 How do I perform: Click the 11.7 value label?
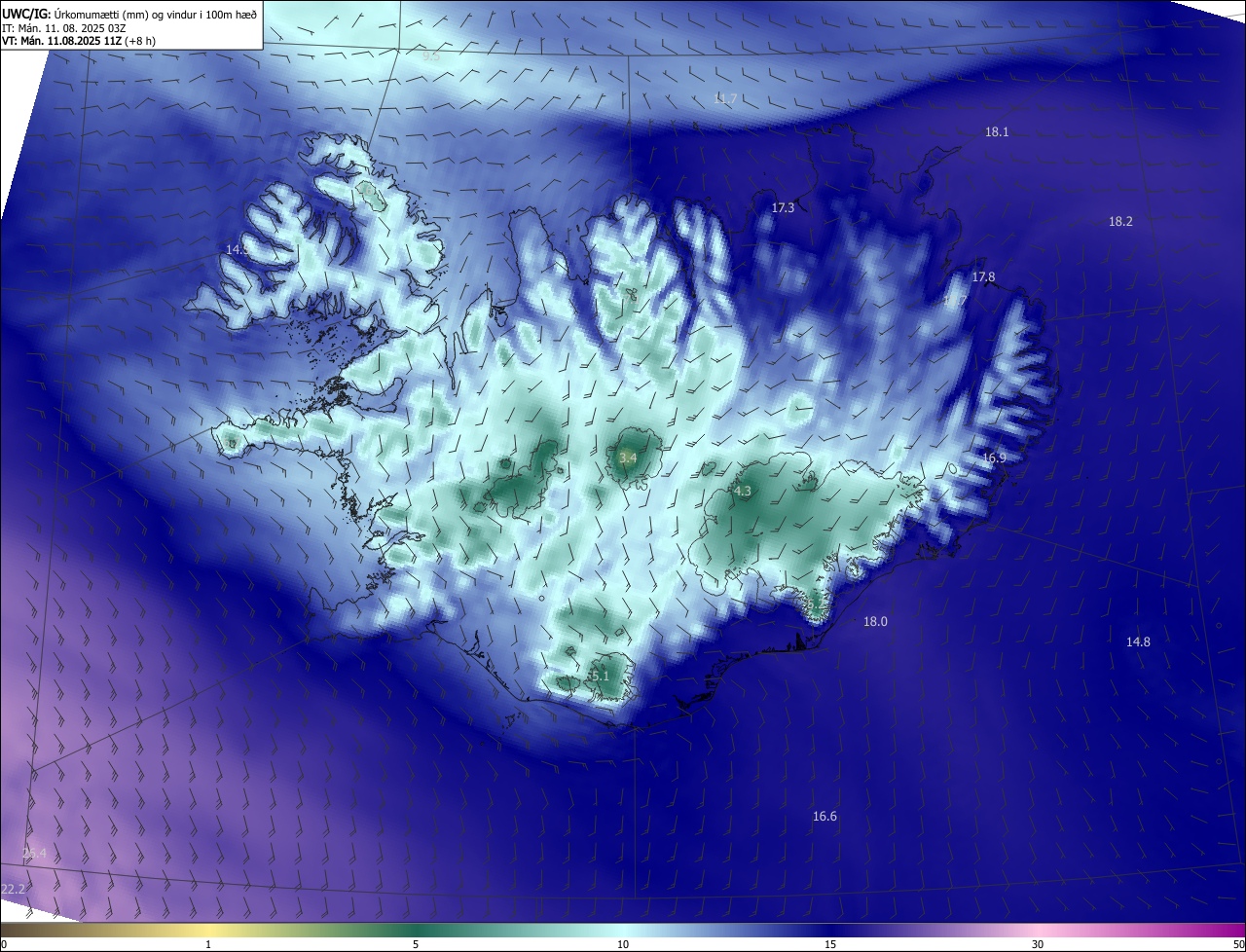tap(724, 98)
